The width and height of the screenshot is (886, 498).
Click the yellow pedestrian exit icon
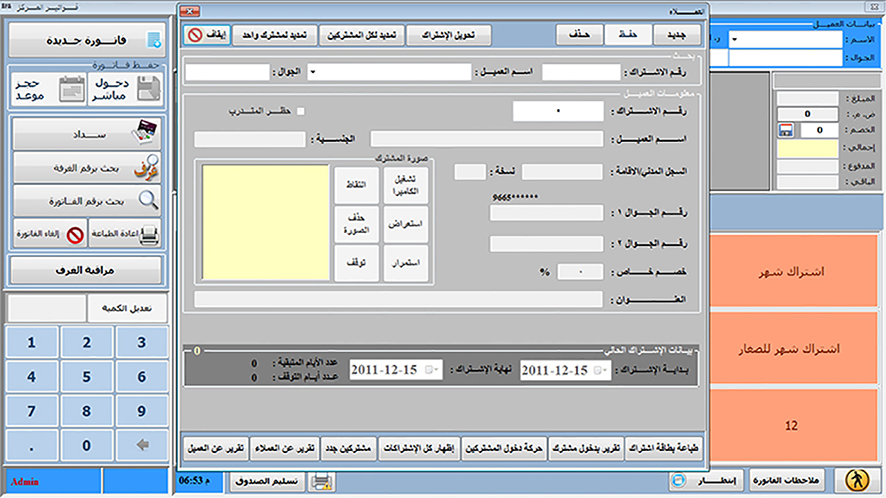click(857, 480)
